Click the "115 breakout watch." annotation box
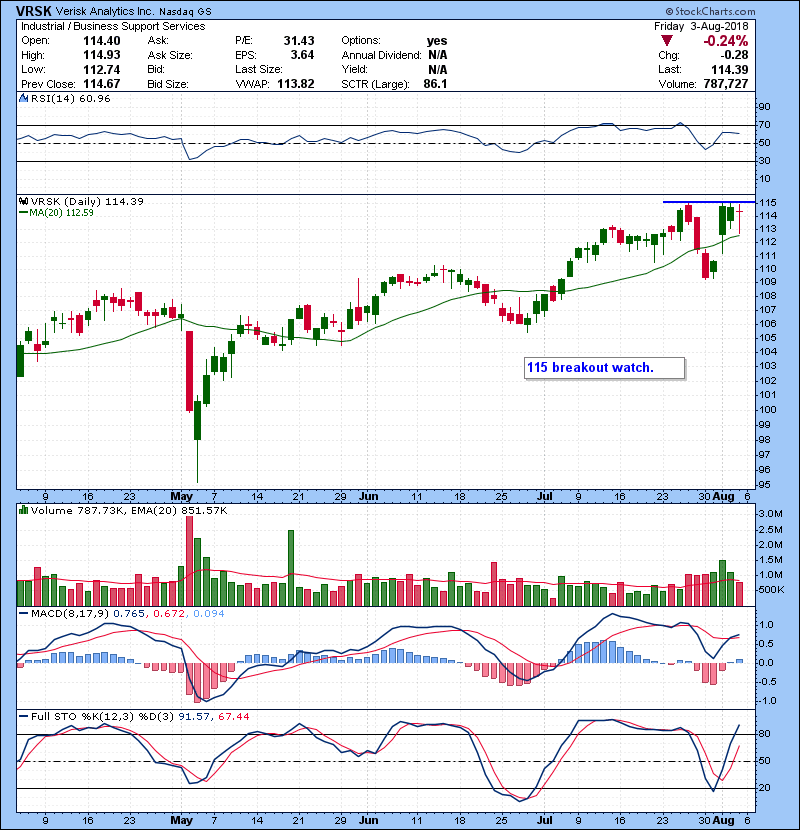The height and width of the screenshot is (830, 800). (x=604, y=368)
